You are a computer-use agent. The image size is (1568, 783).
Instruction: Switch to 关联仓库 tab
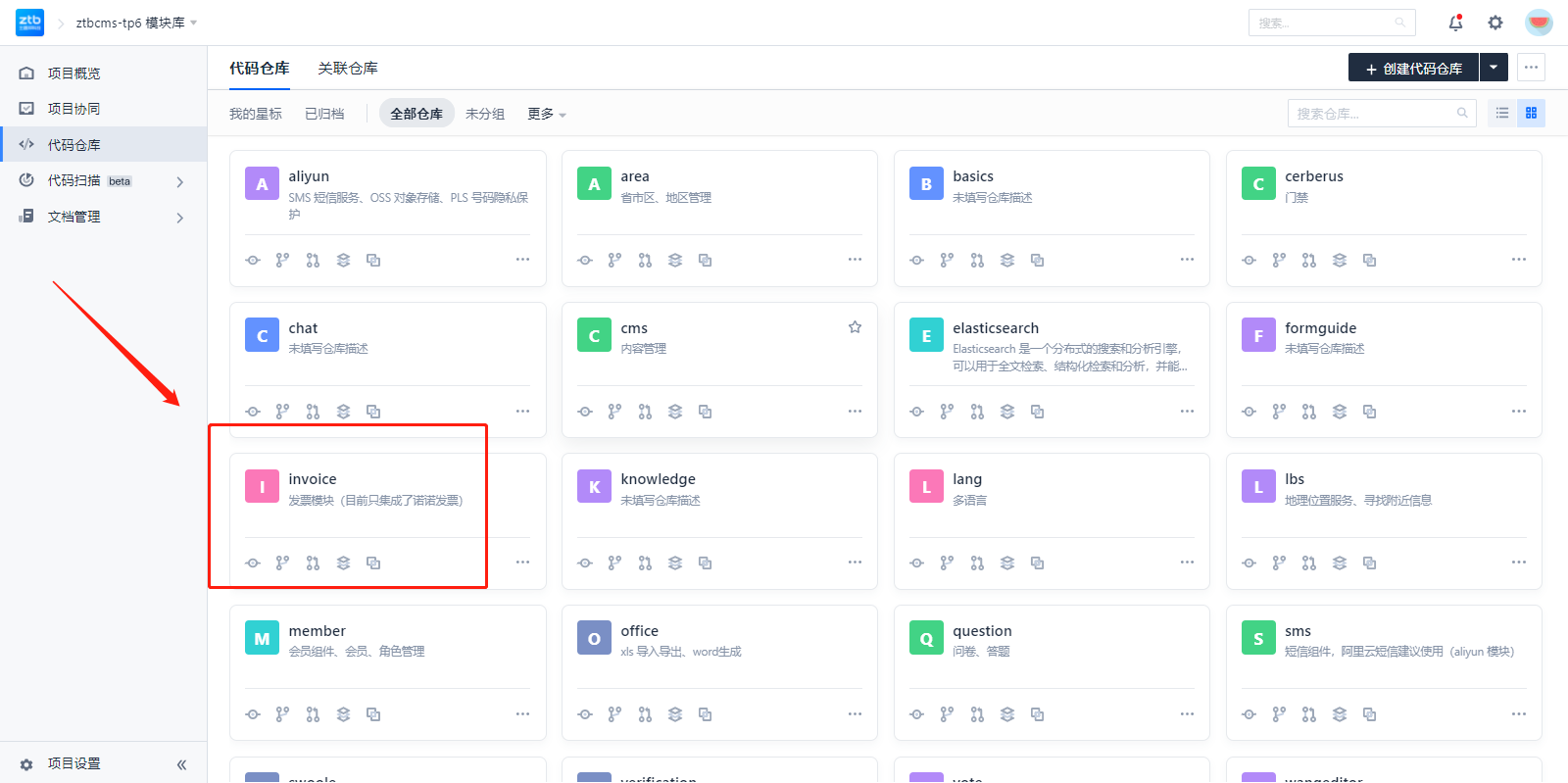[x=348, y=68]
